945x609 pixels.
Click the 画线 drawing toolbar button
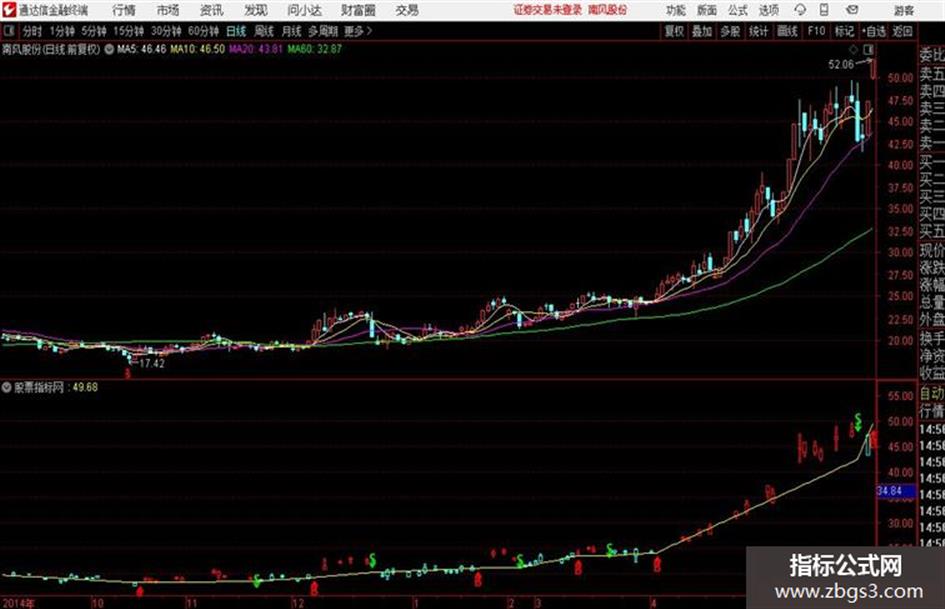[x=787, y=31]
